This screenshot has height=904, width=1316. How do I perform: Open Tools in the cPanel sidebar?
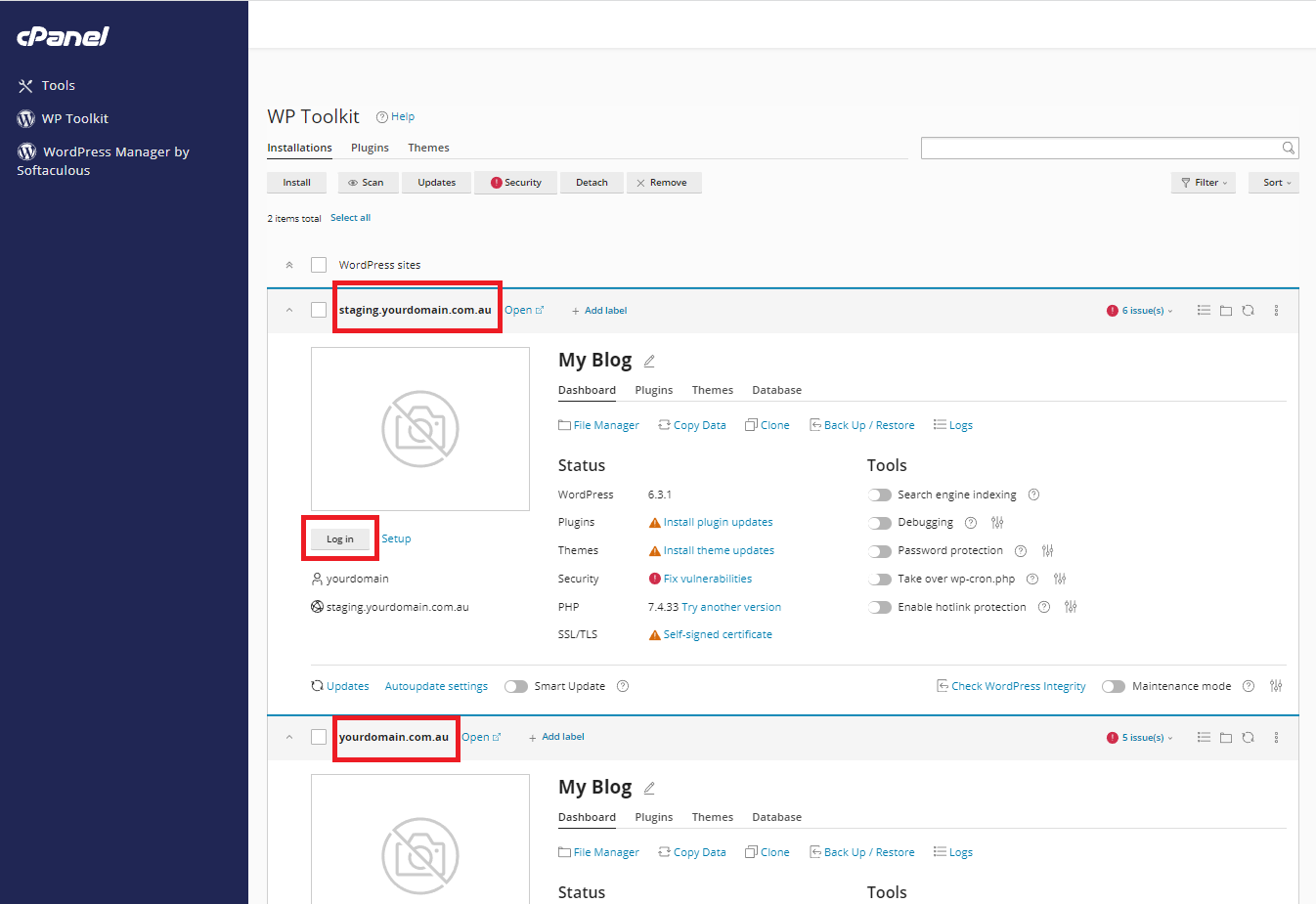coord(46,86)
